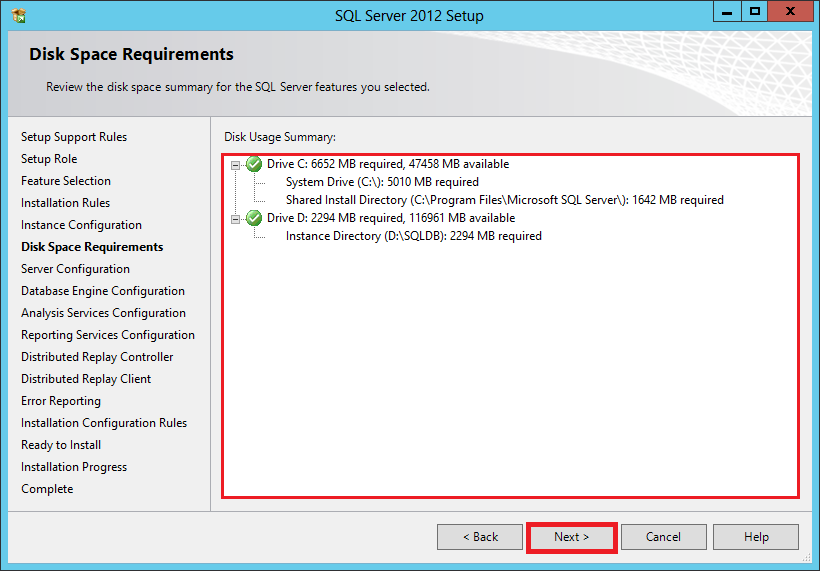Go back with the Back button
The height and width of the screenshot is (571, 820).
pyautogui.click(x=480, y=537)
